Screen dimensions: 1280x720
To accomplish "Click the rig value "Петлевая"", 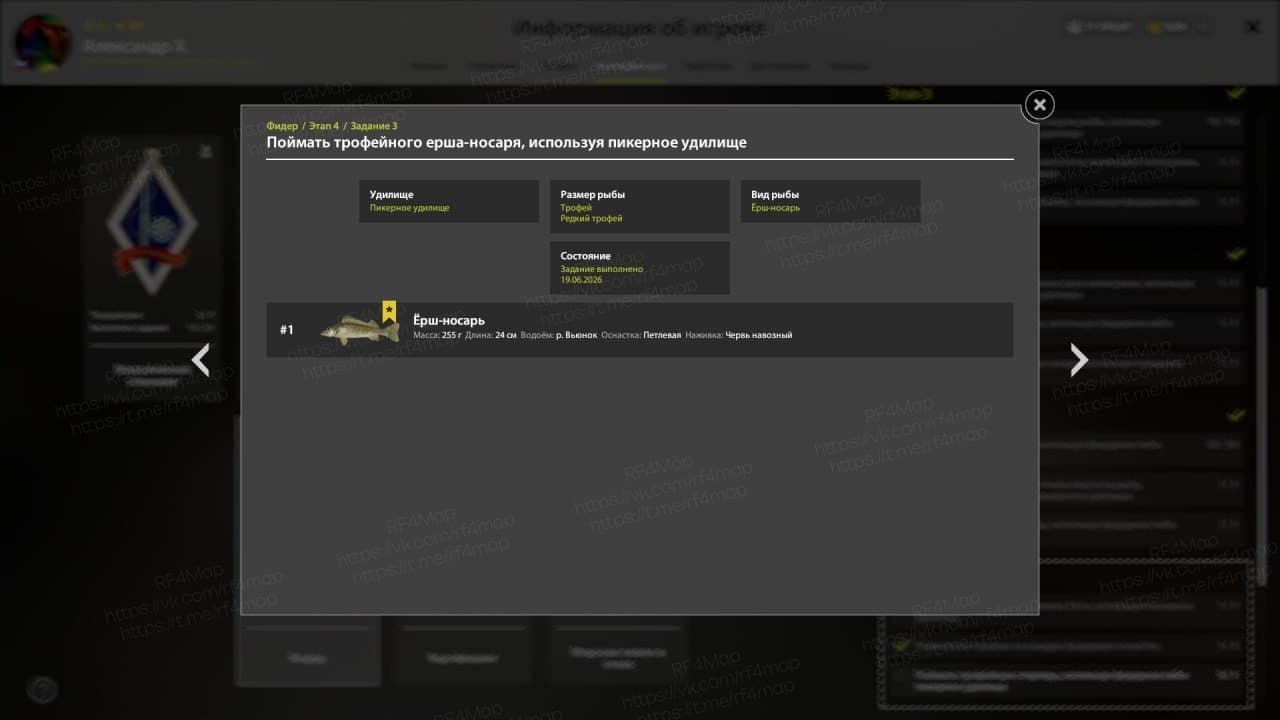I will [662, 335].
